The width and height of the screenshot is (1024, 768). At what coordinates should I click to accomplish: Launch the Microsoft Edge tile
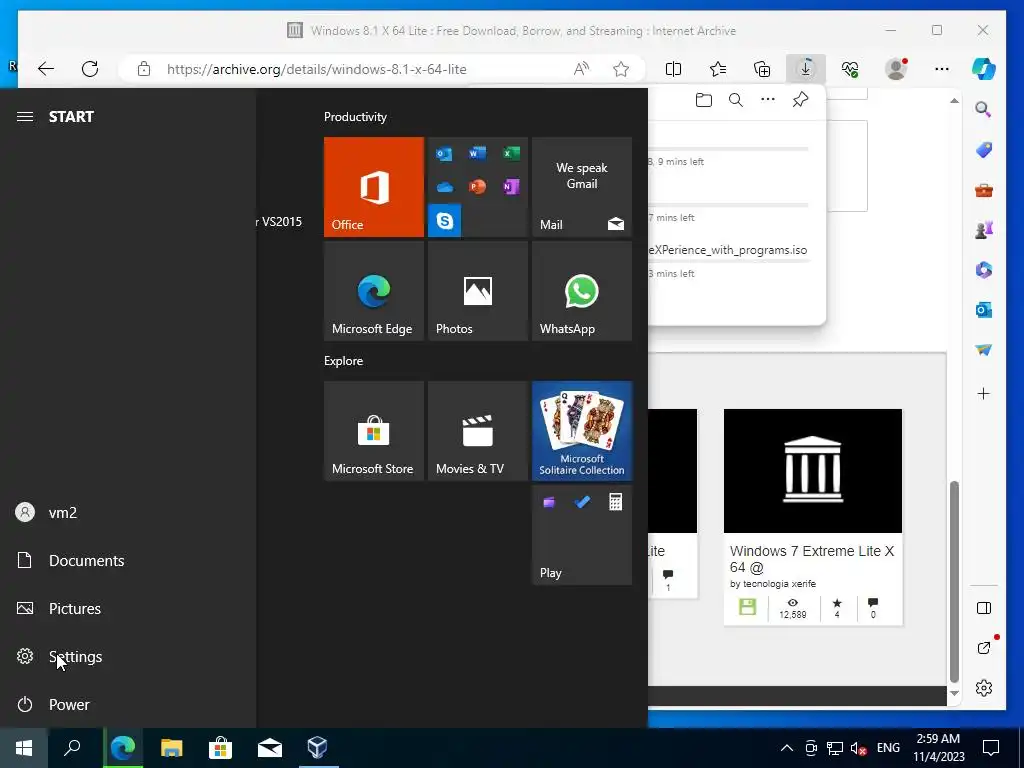pyautogui.click(x=374, y=291)
